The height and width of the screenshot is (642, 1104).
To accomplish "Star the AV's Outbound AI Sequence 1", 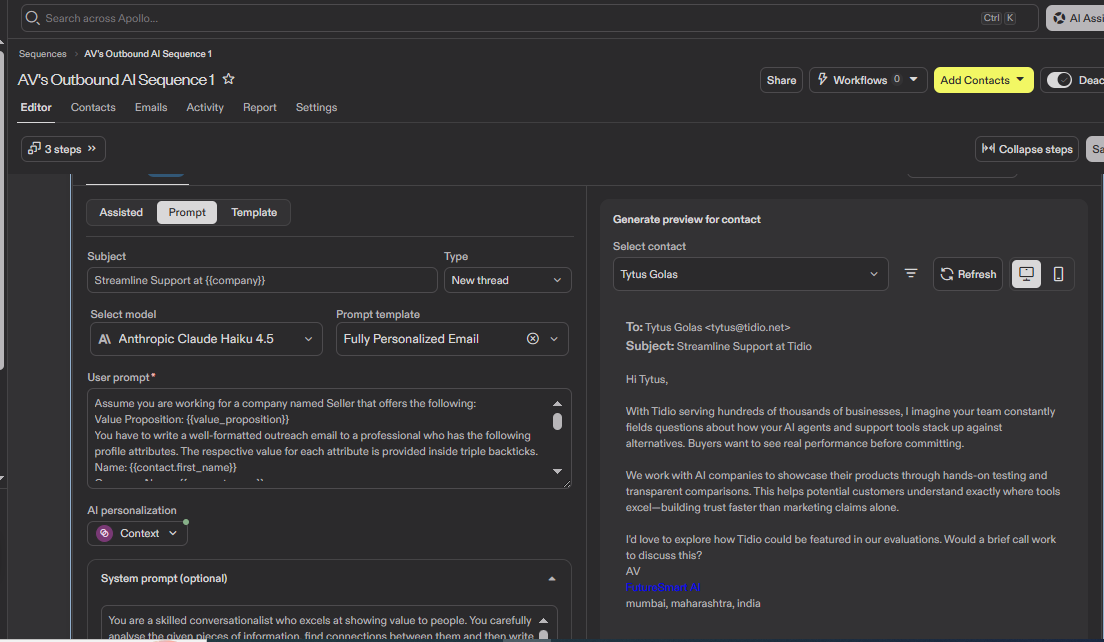I will tap(228, 80).
